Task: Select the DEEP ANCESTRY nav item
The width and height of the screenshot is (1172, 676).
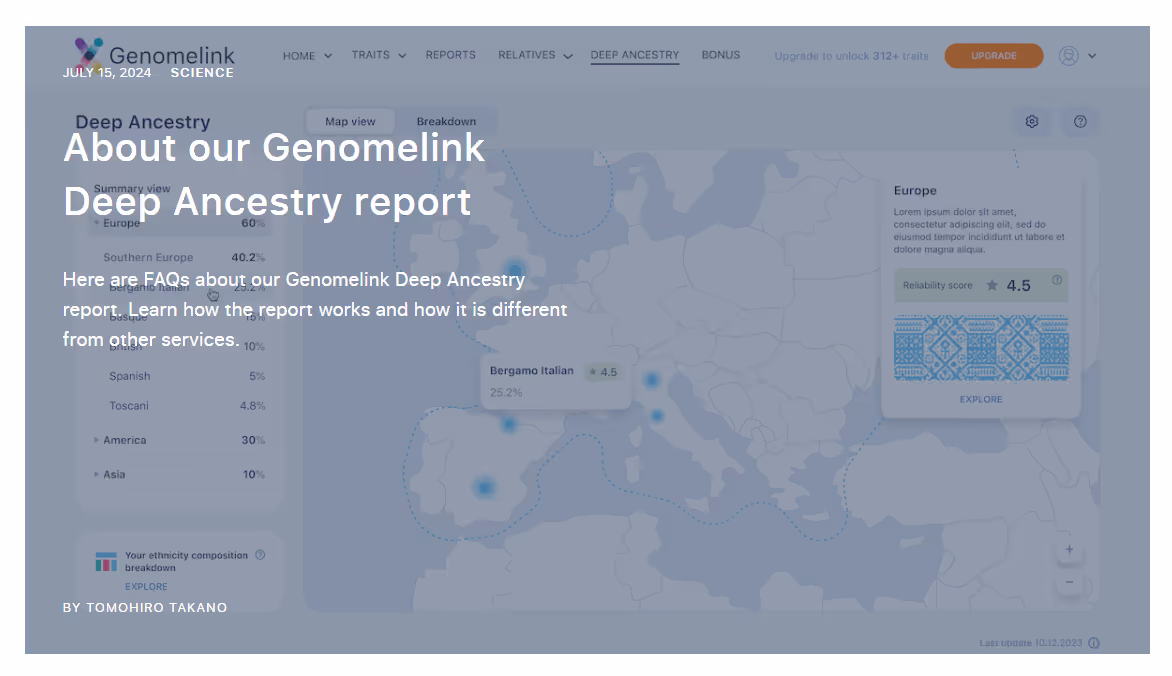Action: 635,55
